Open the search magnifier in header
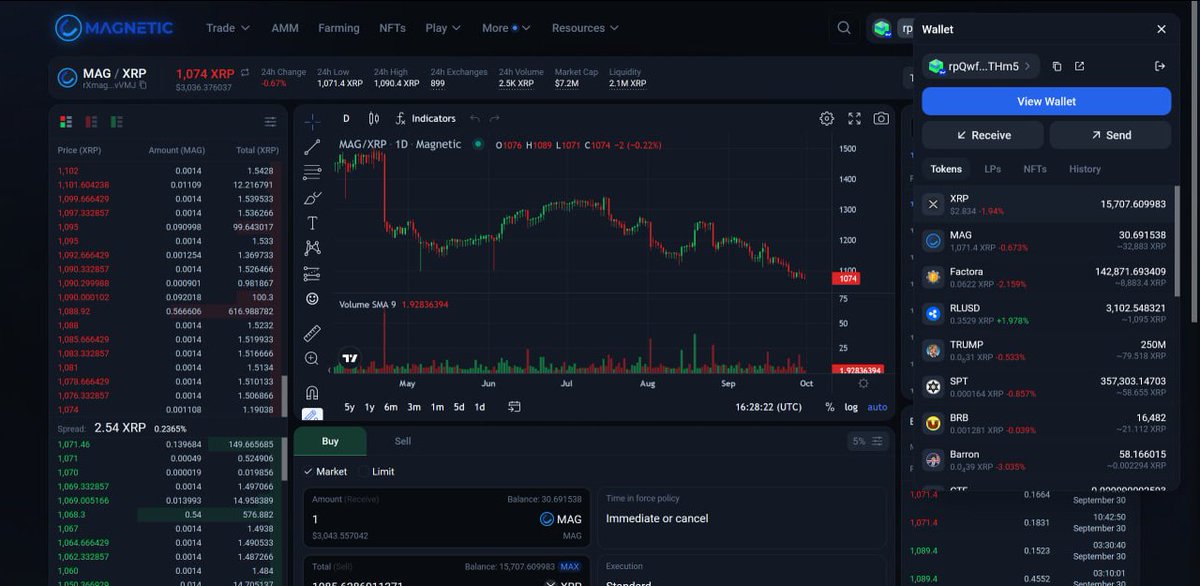Screen dimensions: 1200x586 (845, 28)
